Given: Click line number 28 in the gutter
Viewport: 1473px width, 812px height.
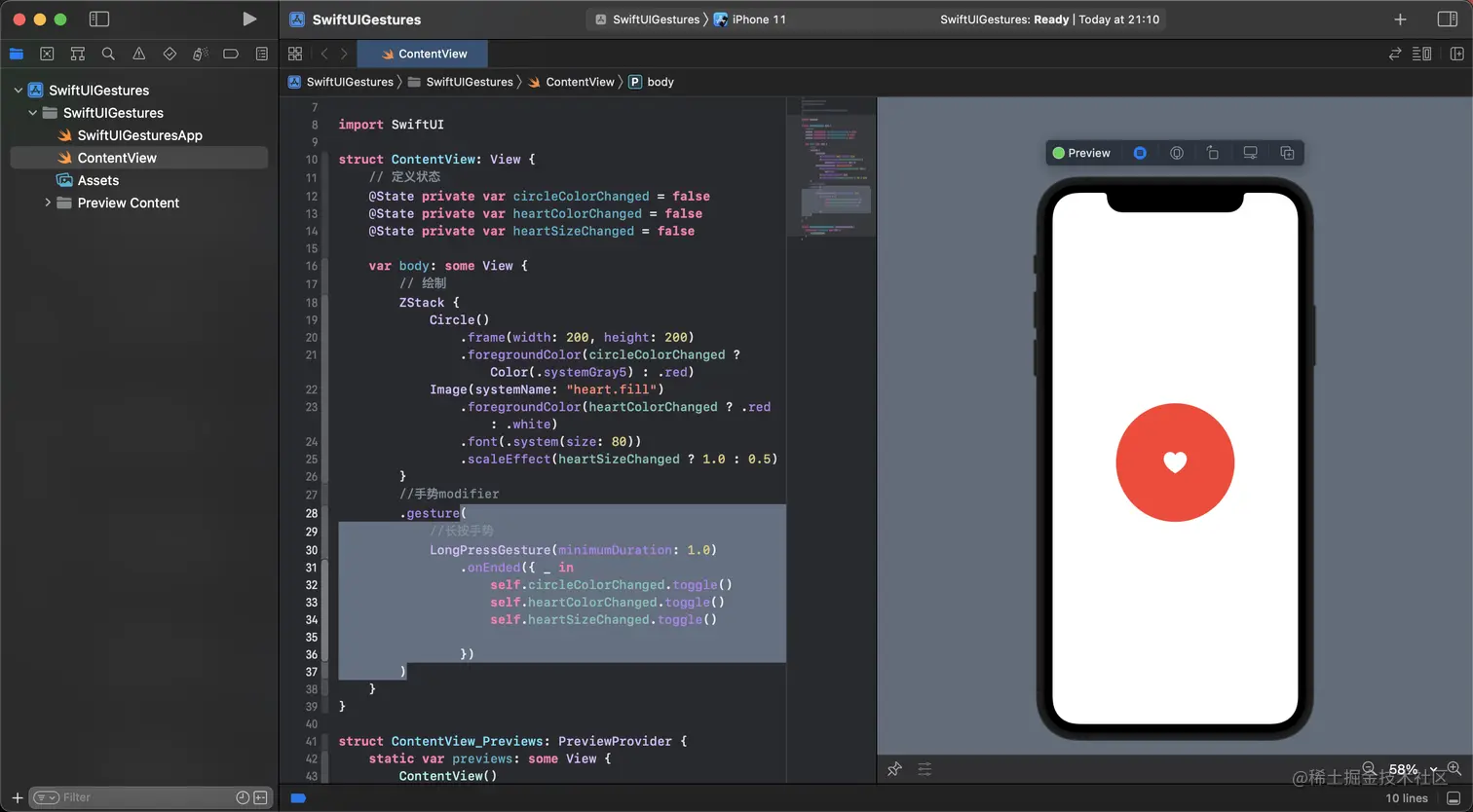Looking at the screenshot, I should [312, 513].
